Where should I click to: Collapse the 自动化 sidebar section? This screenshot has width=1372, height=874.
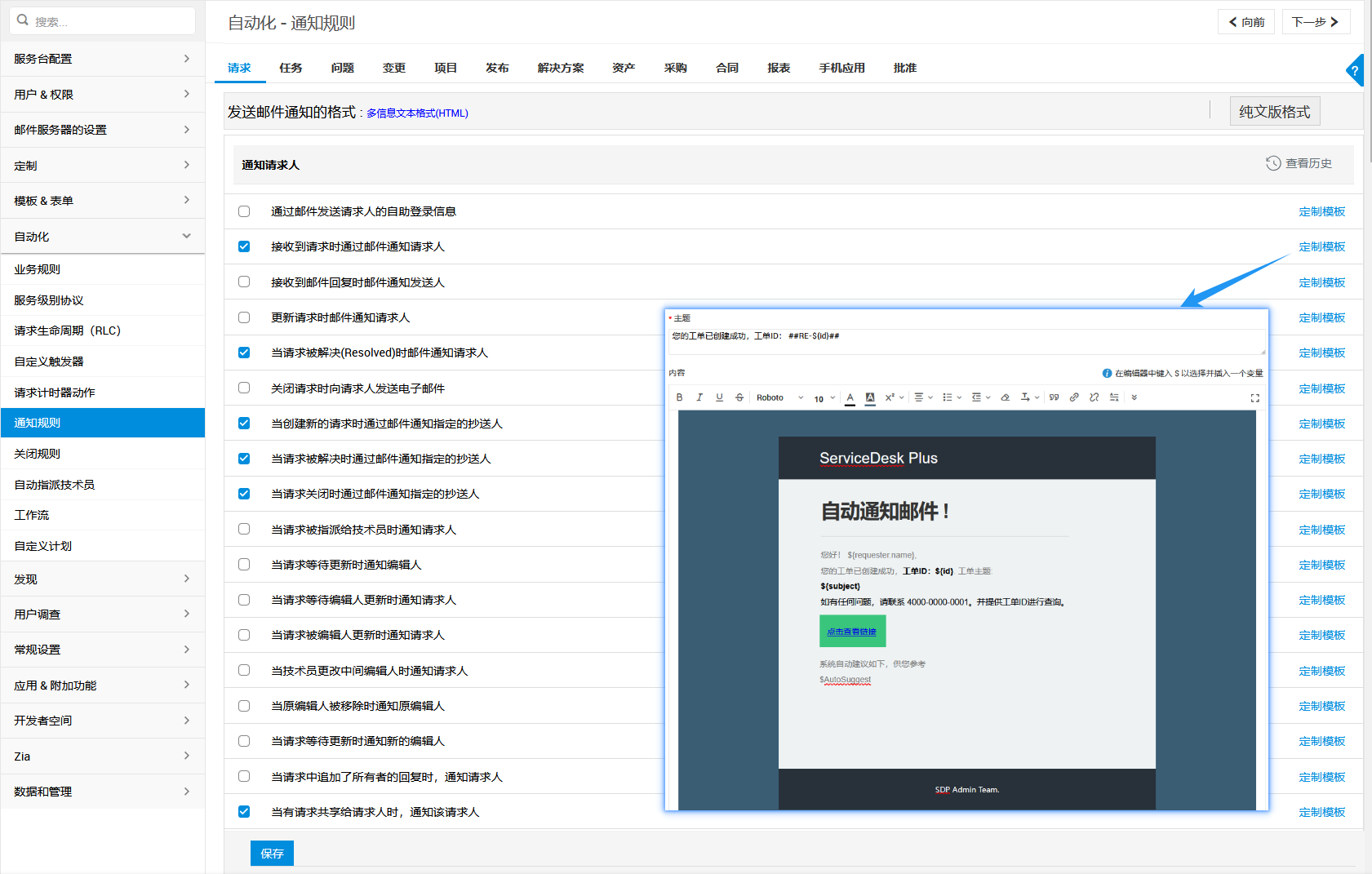pos(103,237)
